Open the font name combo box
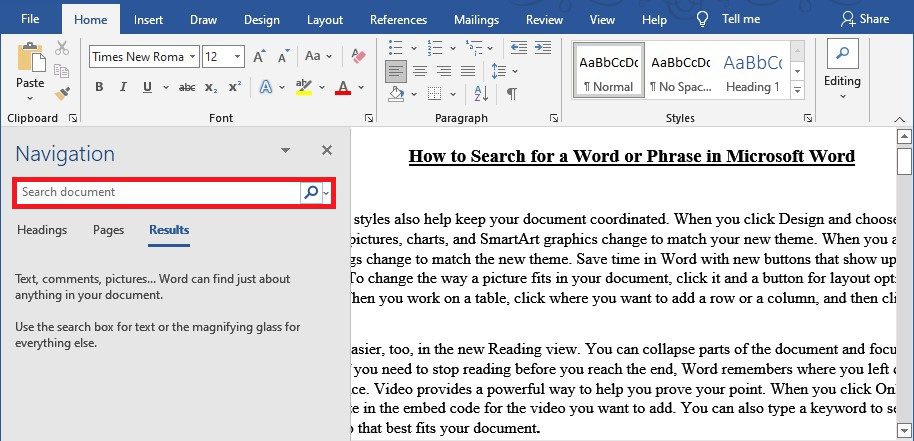Screen dimensions: 914x441 coord(145,57)
